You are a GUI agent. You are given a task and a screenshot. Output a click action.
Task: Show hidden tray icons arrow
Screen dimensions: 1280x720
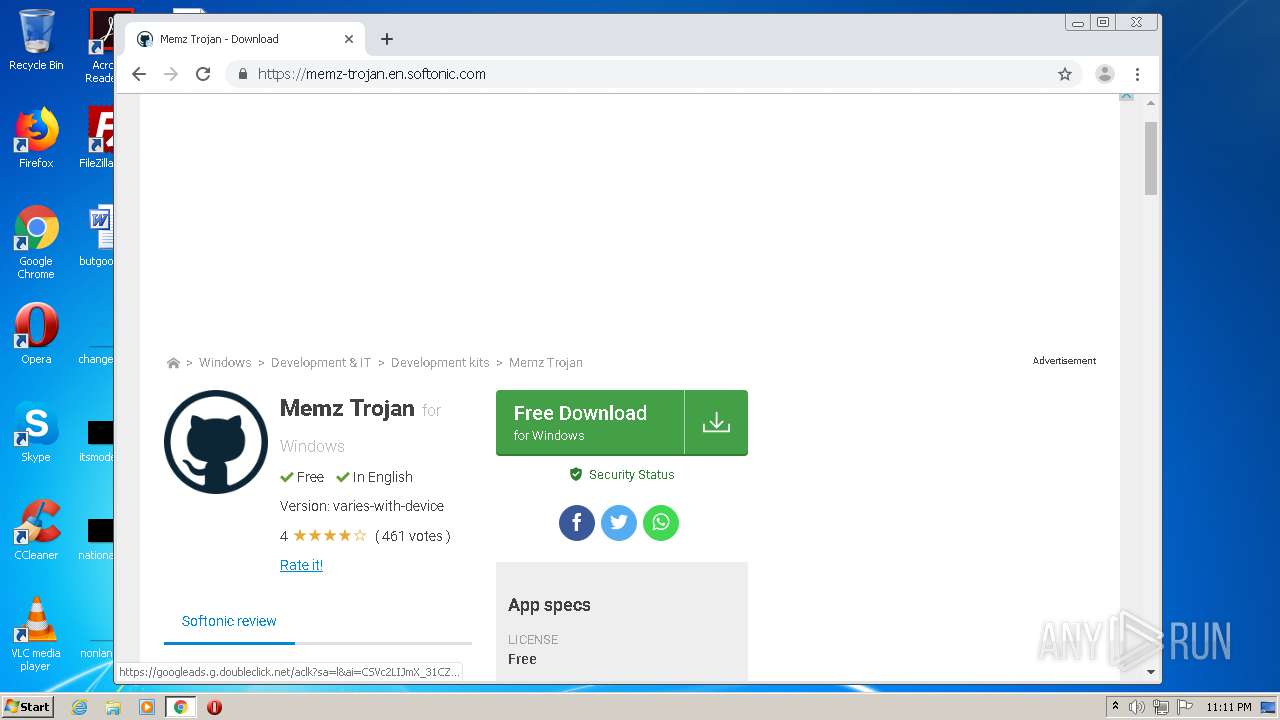click(1115, 707)
